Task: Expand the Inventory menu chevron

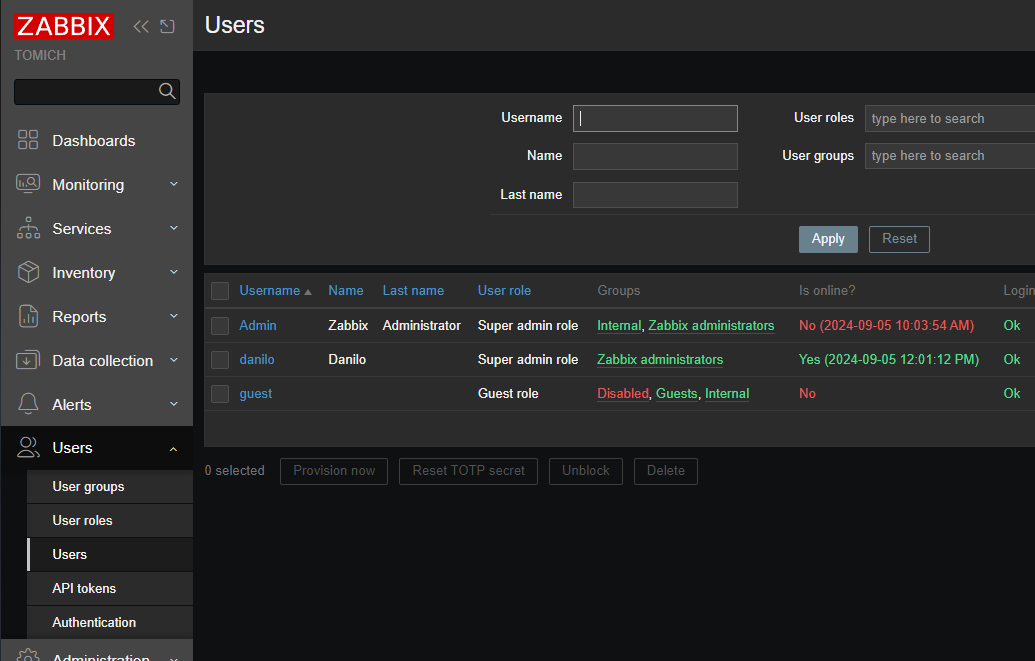Action: [x=174, y=272]
